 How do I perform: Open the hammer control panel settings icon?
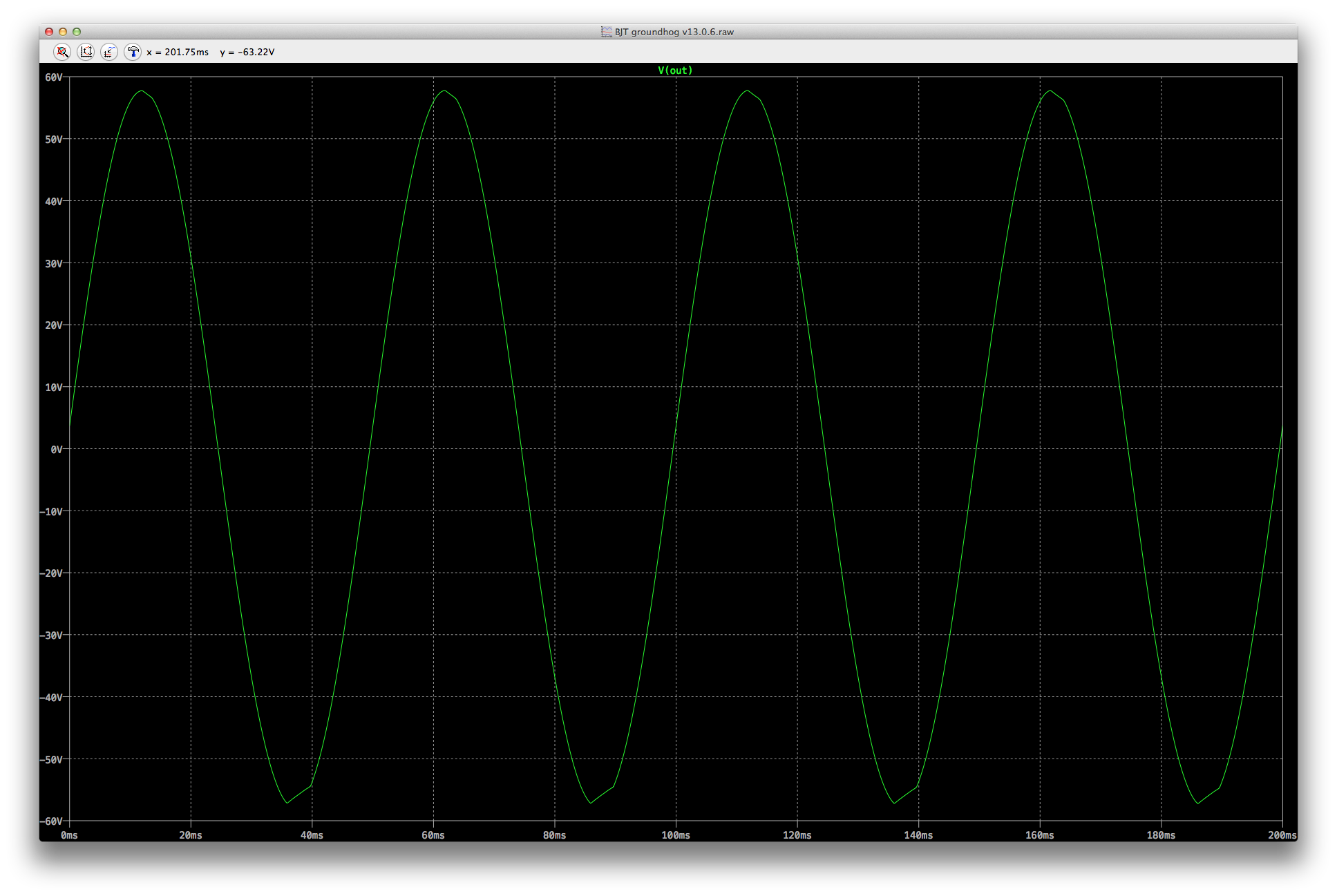click(x=133, y=52)
